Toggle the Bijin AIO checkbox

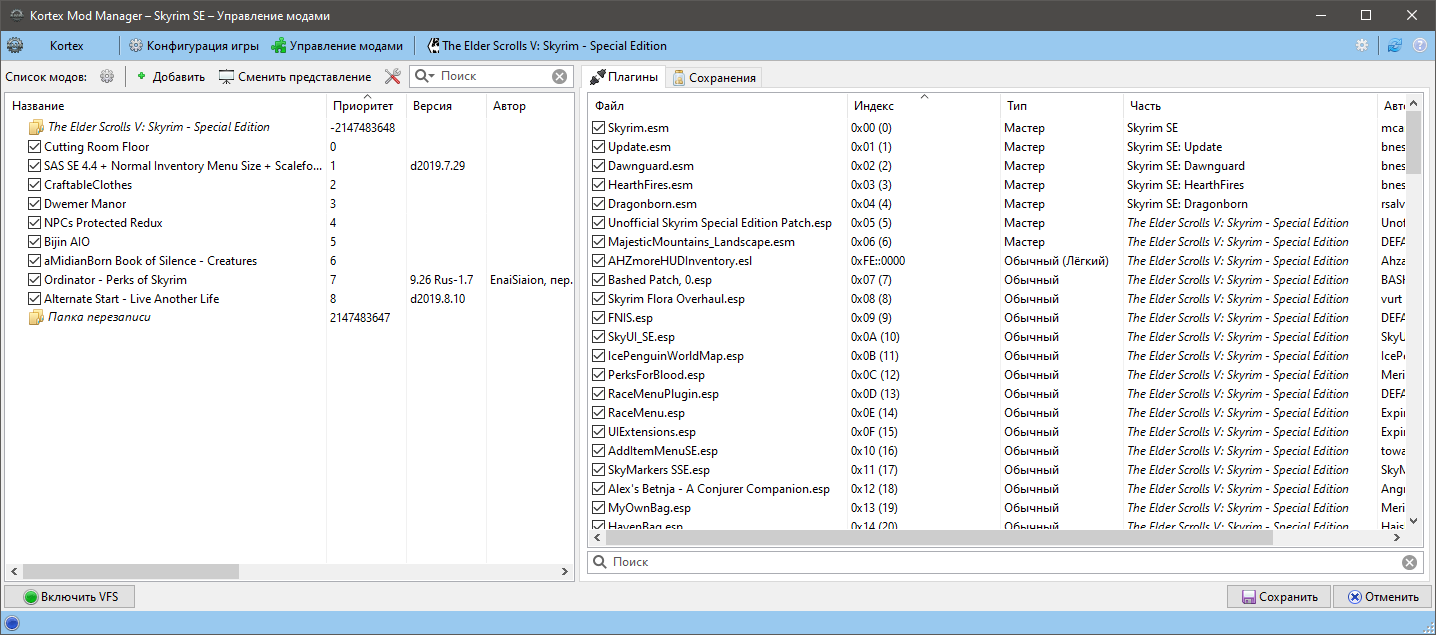(x=35, y=241)
